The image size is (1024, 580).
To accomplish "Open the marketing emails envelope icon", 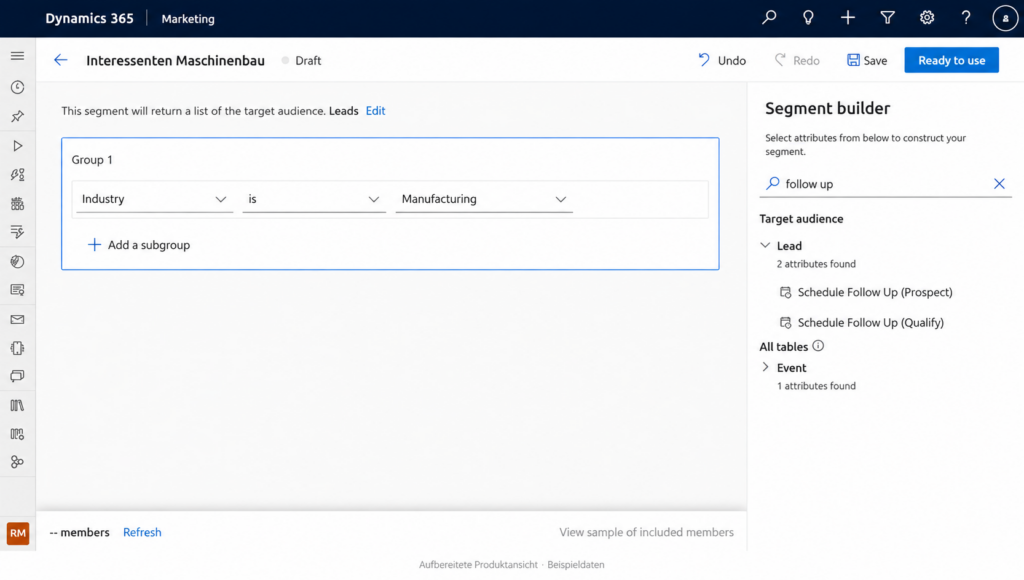I will (18, 319).
